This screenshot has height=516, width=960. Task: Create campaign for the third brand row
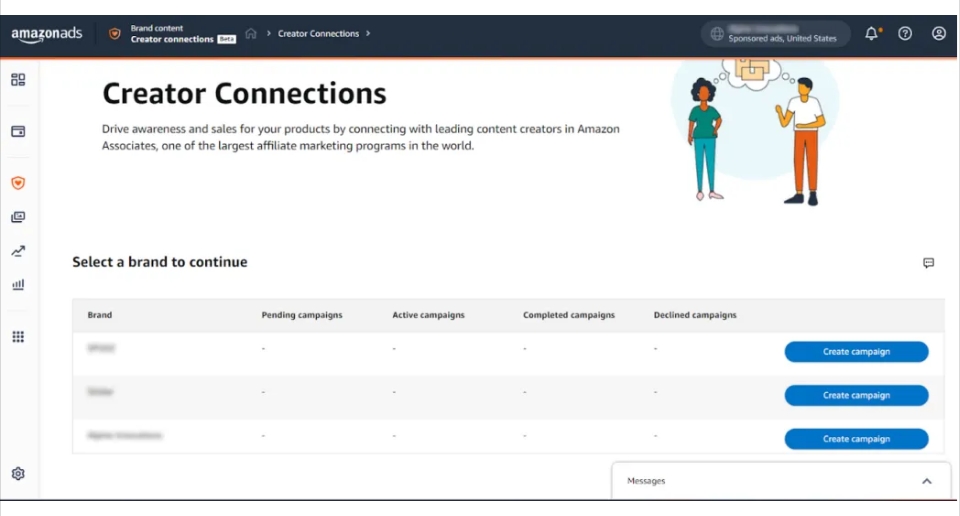click(857, 439)
